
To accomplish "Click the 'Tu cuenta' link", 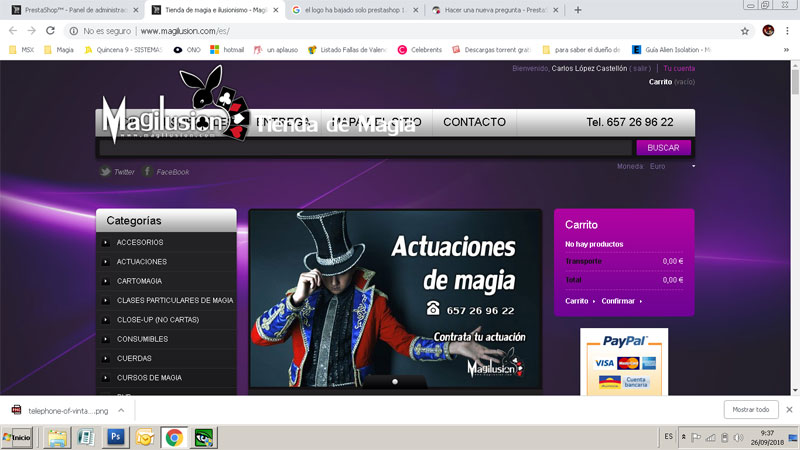I will [x=679, y=68].
